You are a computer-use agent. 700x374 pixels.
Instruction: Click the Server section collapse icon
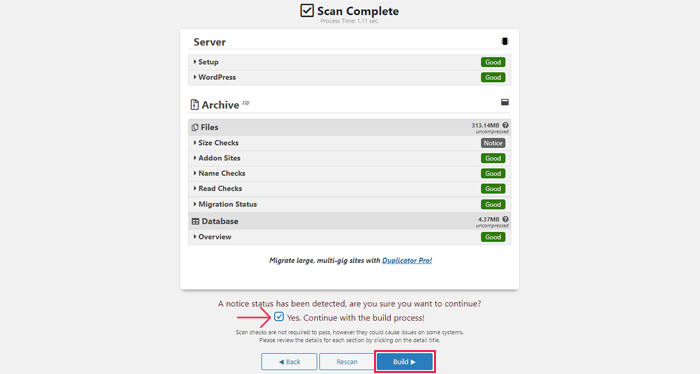(x=504, y=42)
